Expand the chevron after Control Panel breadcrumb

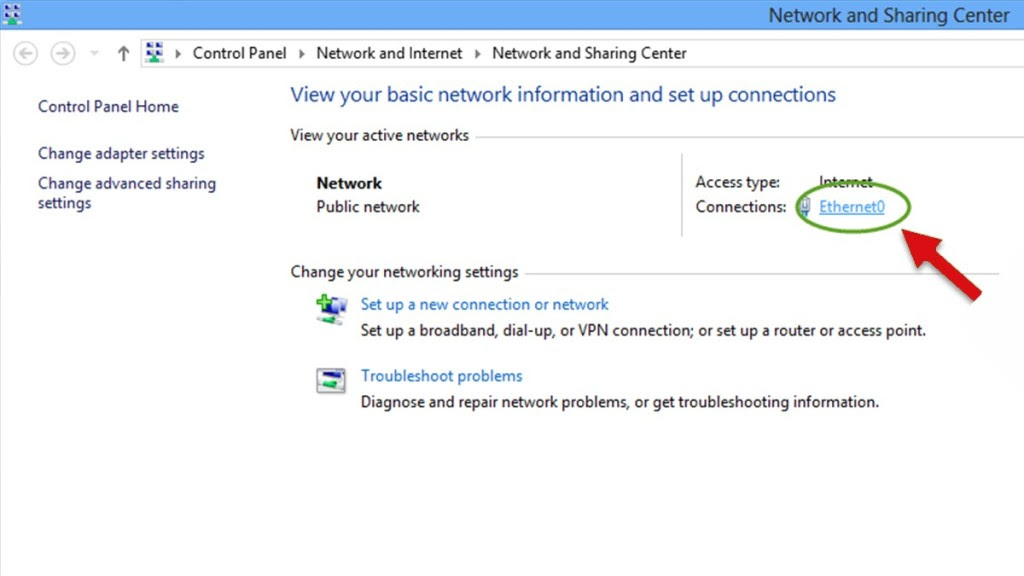301,54
